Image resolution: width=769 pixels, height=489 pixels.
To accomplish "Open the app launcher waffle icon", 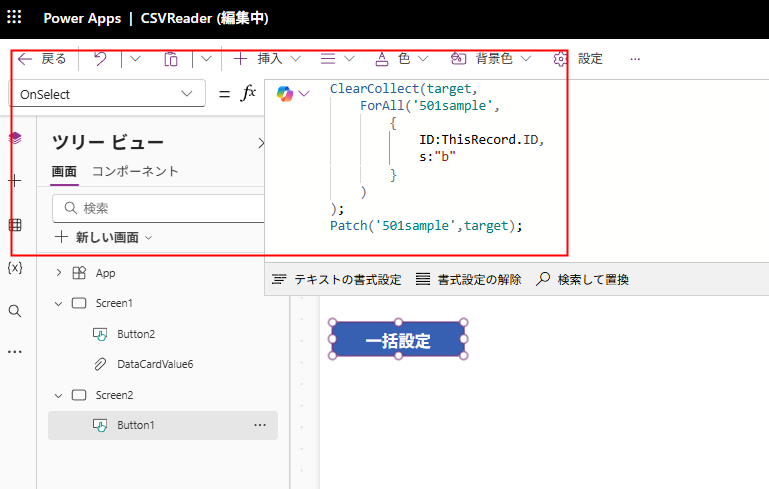I will [14, 18].
